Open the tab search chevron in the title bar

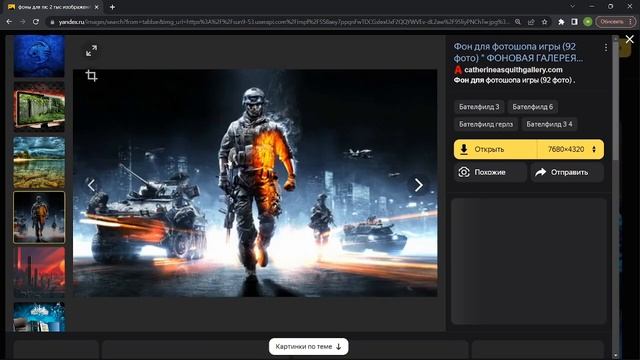[x=572, y=7]
